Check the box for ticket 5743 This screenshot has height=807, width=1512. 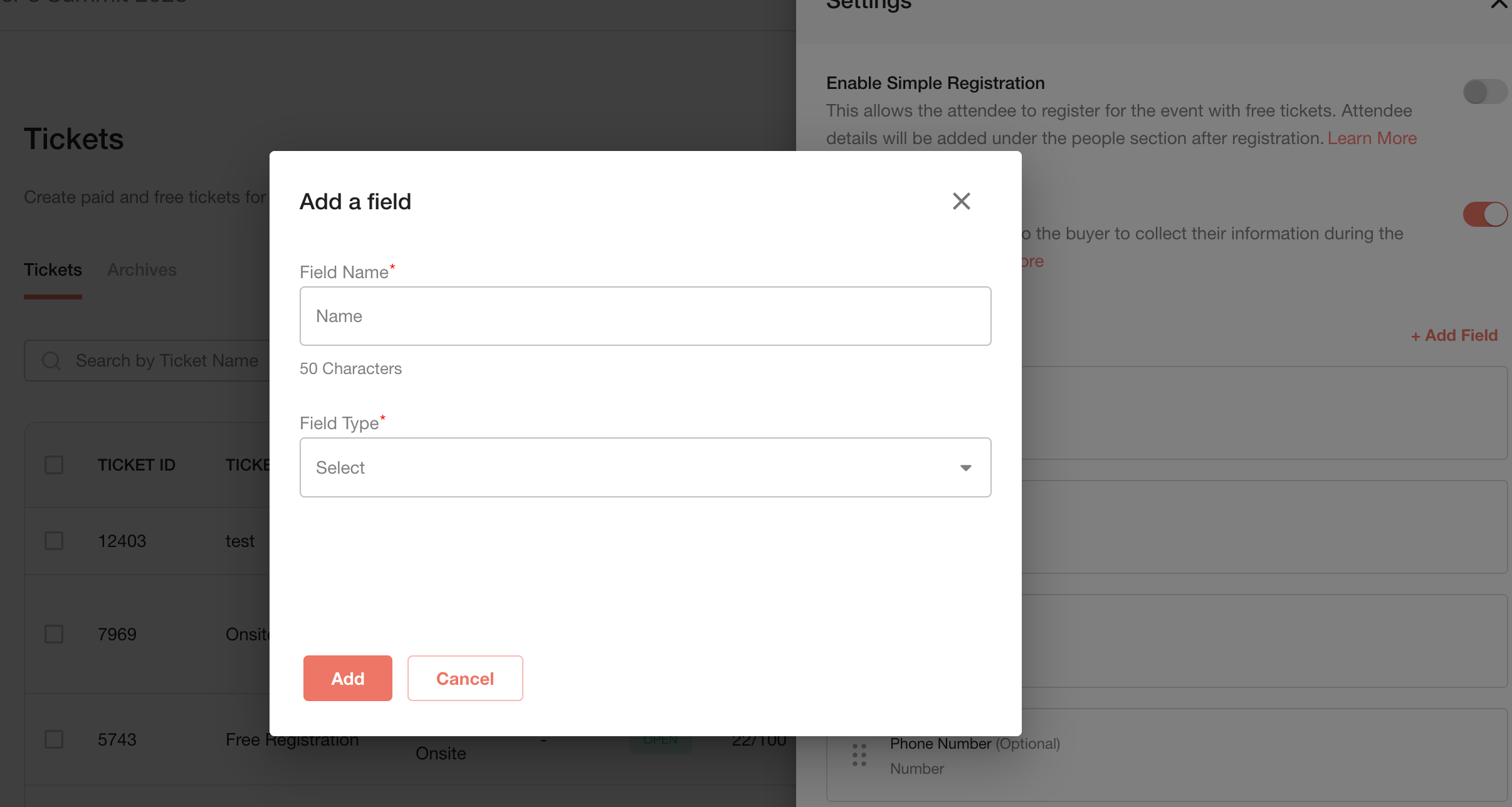[54, 739]
